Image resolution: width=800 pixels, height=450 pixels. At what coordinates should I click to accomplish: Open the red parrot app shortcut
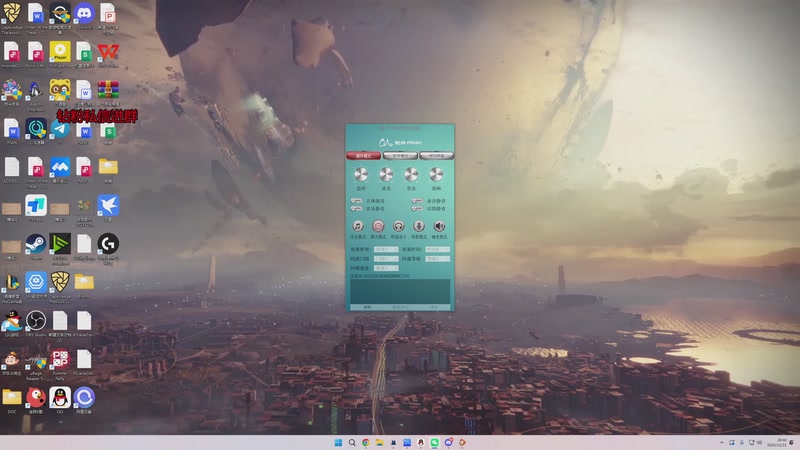point(36,399)
